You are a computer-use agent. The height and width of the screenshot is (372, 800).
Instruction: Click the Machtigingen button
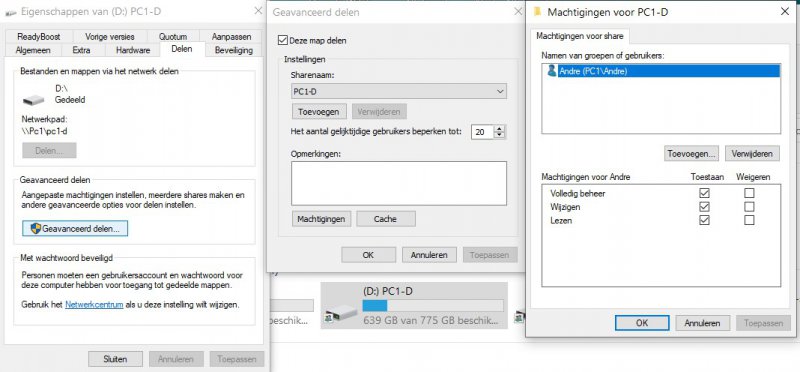(x=321, y=219)
